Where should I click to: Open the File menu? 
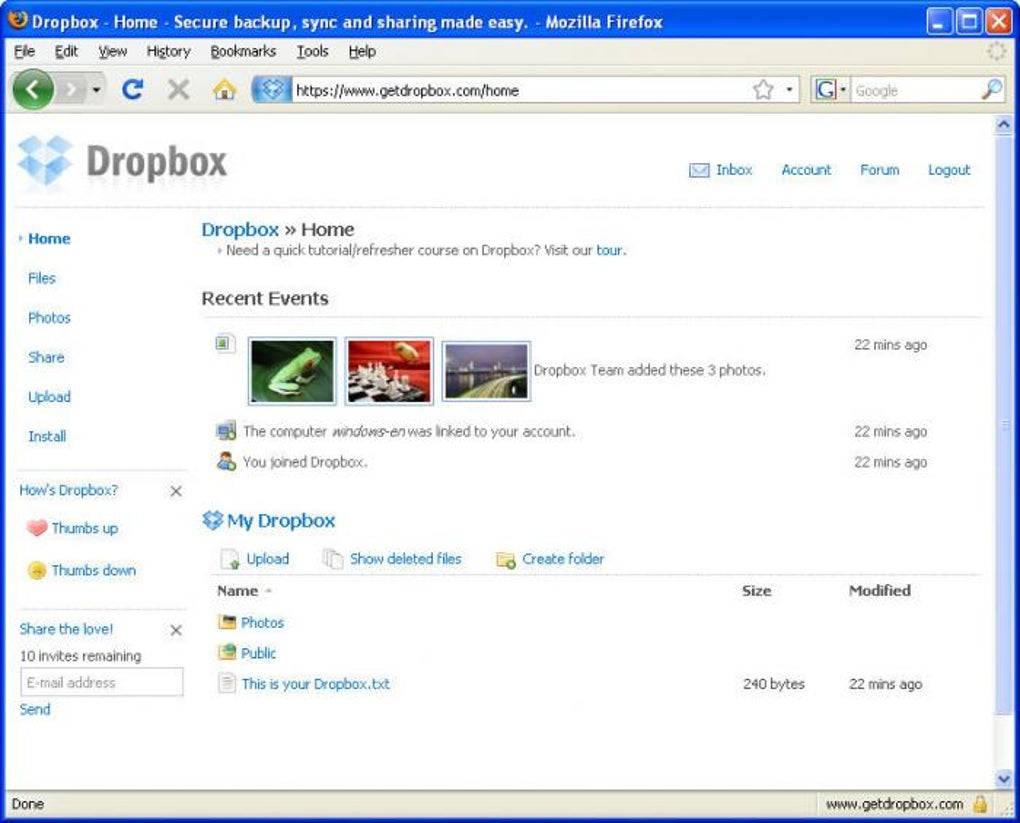24,51
